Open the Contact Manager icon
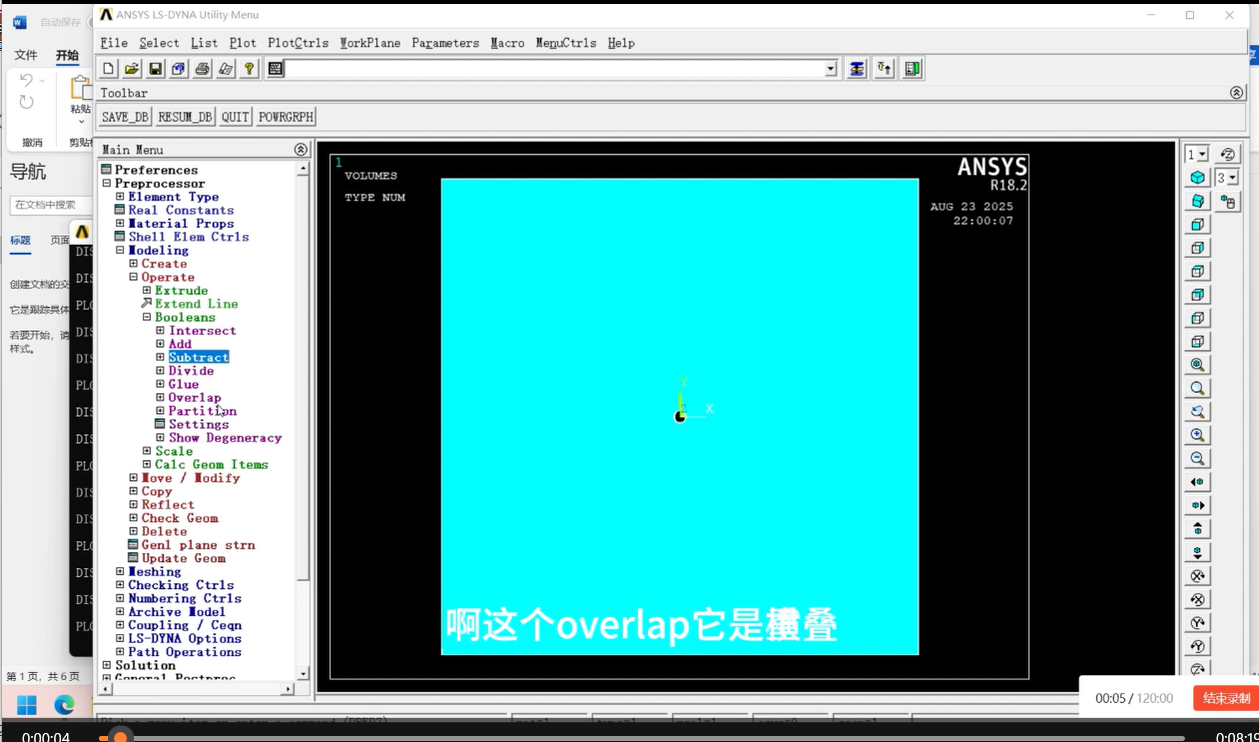 (912, 69)
